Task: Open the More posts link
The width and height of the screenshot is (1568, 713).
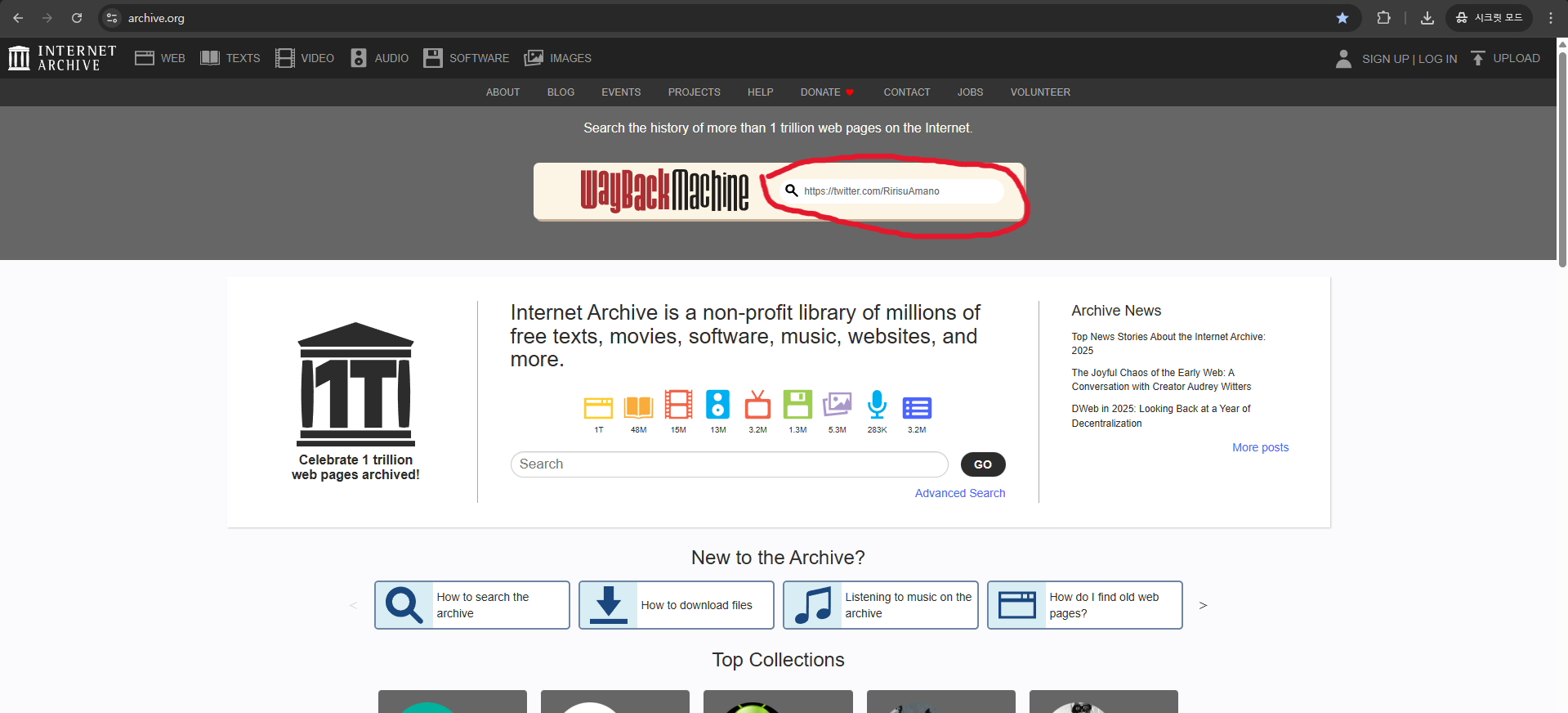Action: point(1260,447)
